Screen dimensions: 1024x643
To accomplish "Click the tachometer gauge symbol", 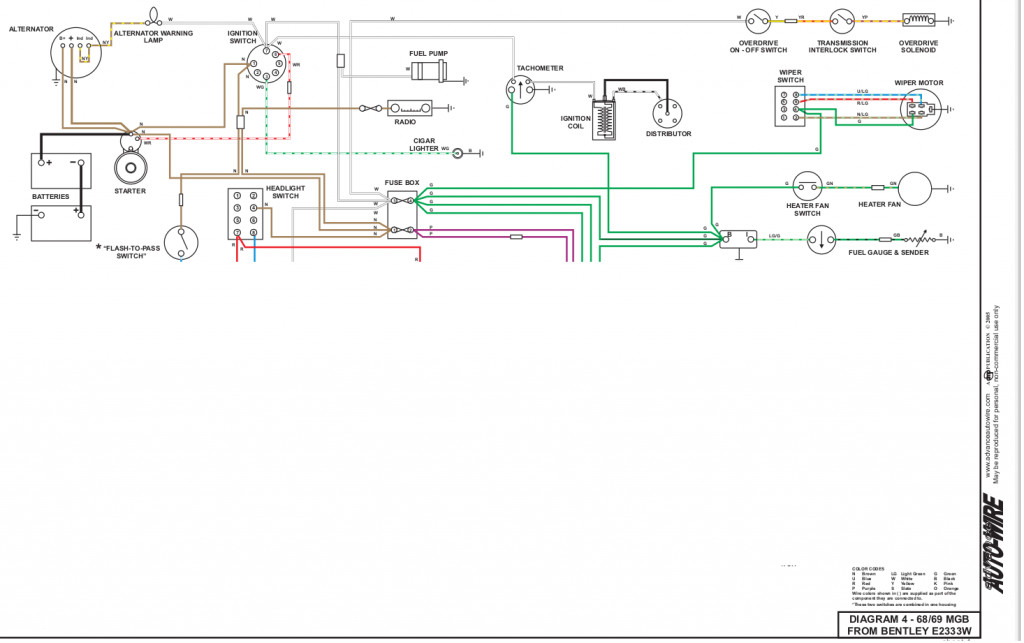I will (520, 88).
